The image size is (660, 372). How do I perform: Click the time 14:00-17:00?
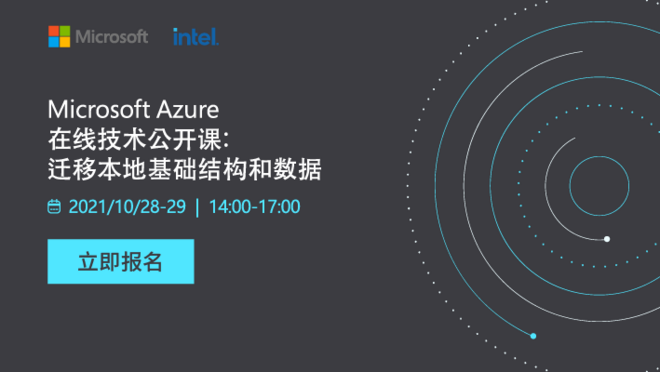255,207
